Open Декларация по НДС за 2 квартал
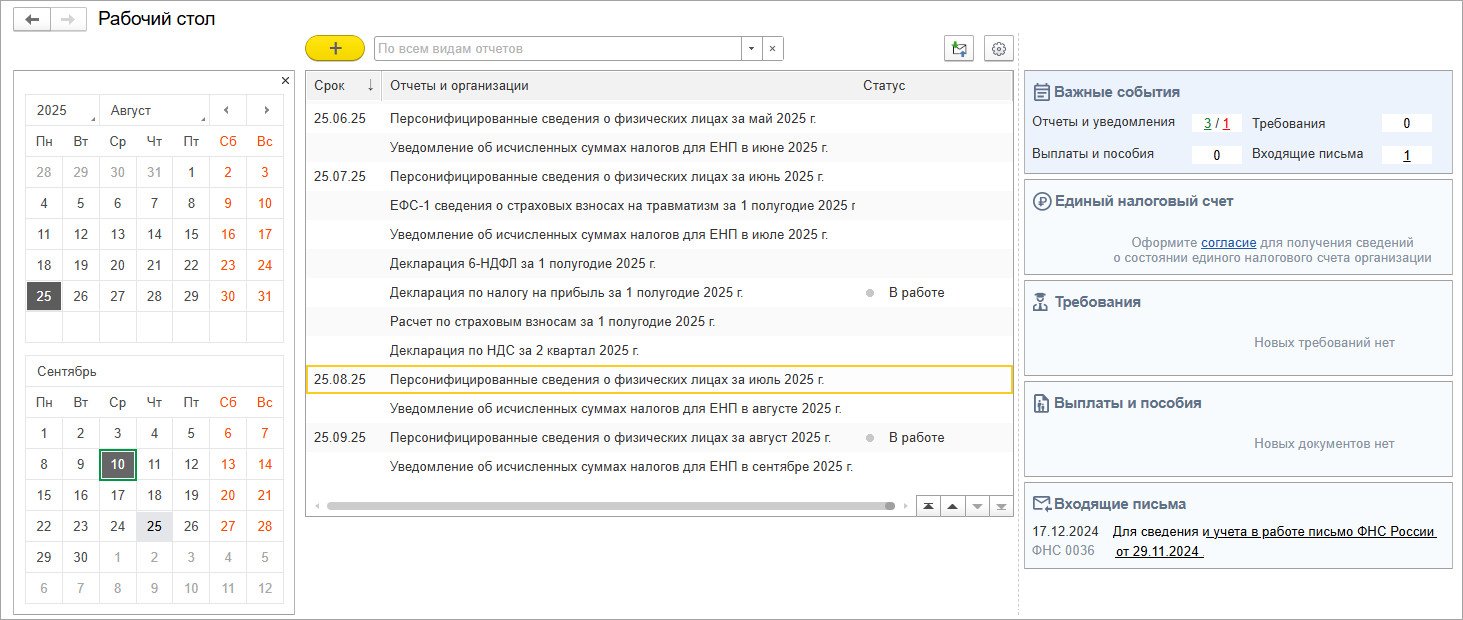This screenshot has width=1463, height=620. tap(513, 350)
